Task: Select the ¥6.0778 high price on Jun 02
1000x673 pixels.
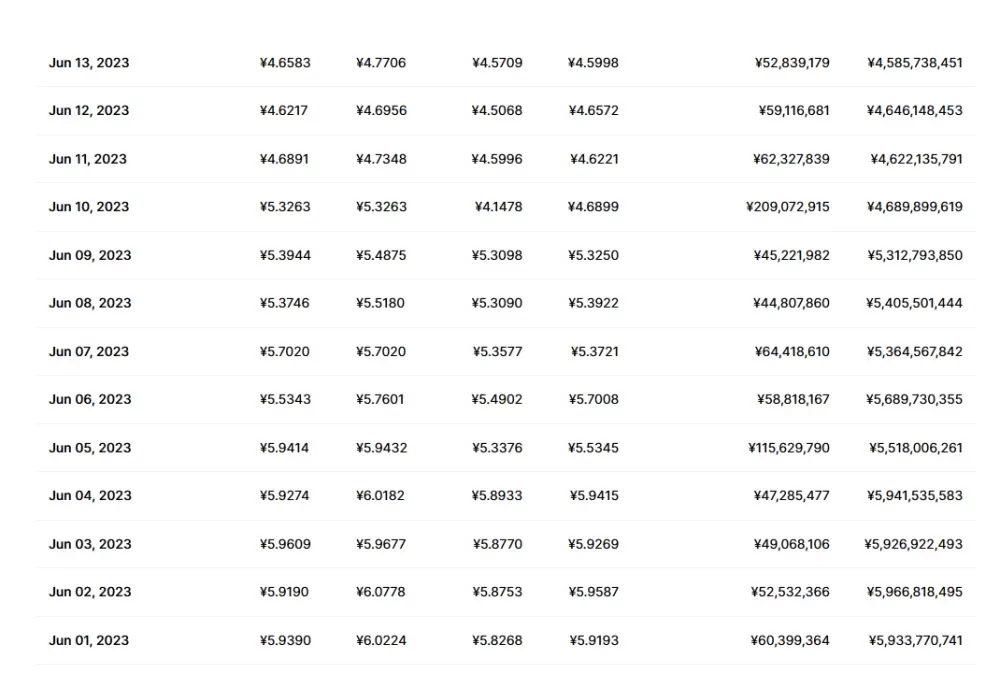Action: [381, 592]
